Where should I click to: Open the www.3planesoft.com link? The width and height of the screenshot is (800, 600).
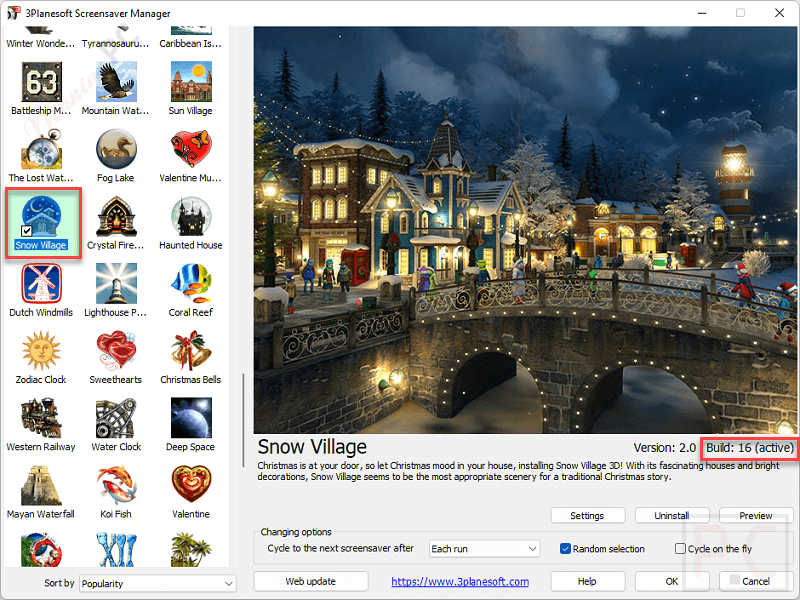460,581
